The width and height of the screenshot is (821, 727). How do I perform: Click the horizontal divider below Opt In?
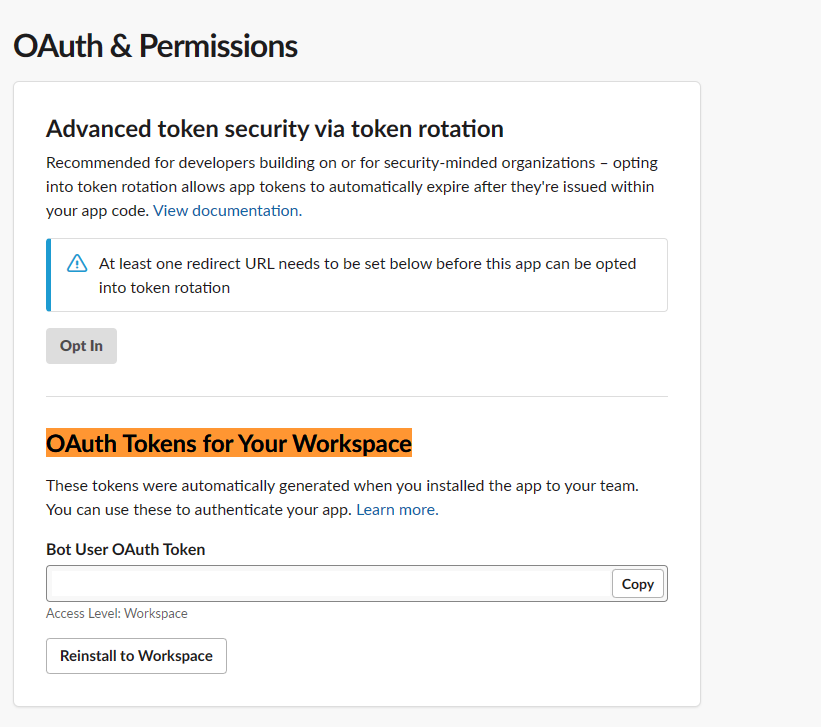356,396
